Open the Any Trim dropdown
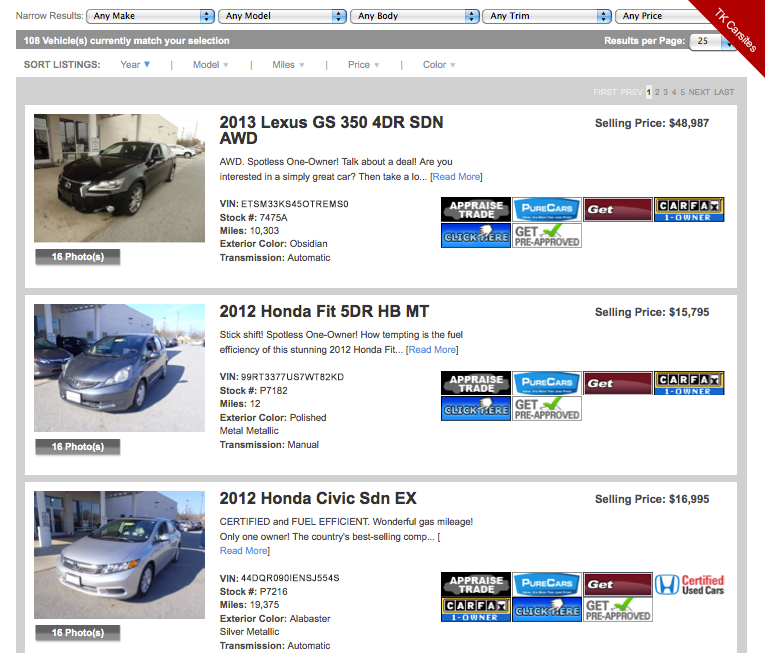The image size is (765, 653). [x=546, y=16]
